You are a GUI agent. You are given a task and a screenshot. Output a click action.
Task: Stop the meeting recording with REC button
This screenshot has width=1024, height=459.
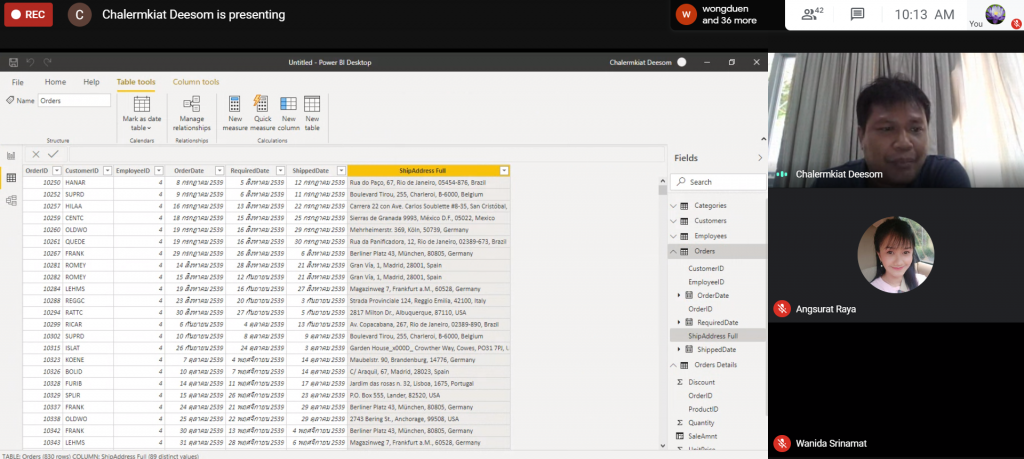tap(29, 15)
